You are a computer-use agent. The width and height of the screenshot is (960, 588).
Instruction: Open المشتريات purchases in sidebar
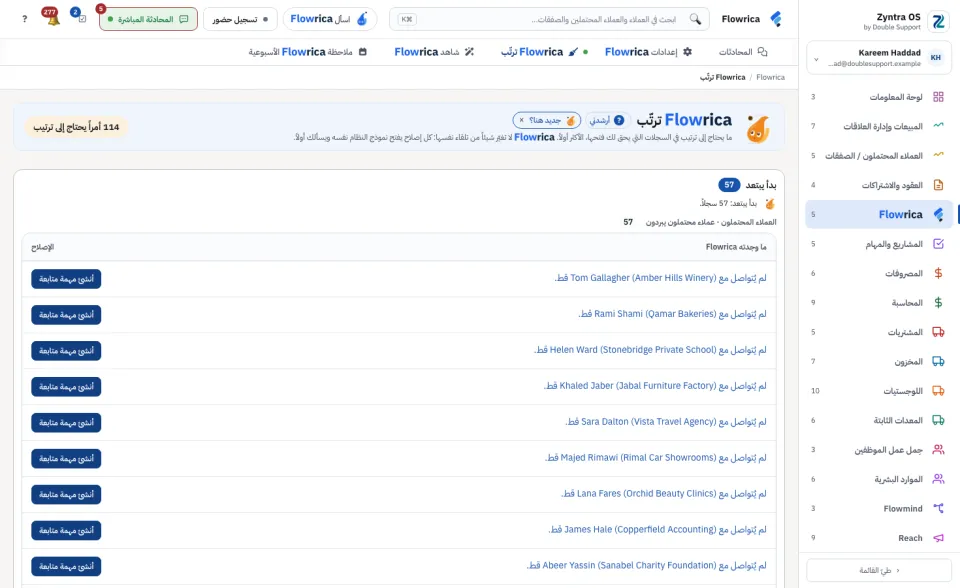pyautogui.click(x=879, y=332)
